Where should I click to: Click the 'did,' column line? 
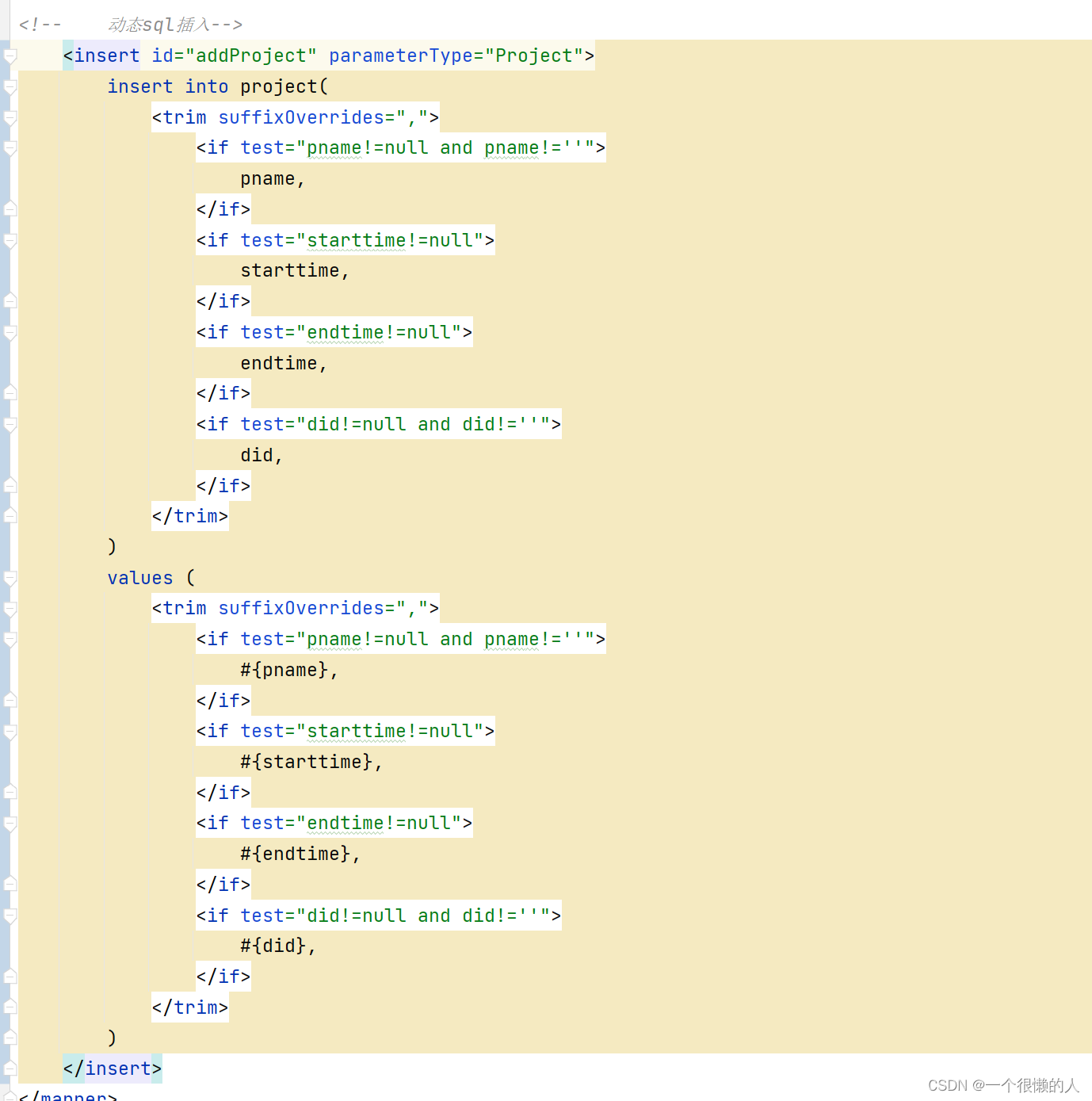[262, 455]
